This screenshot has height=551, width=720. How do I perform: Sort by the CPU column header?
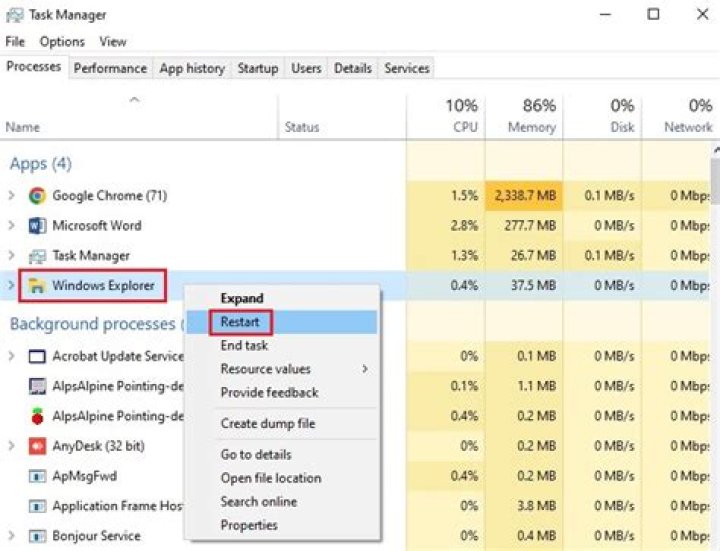point(446,117)
